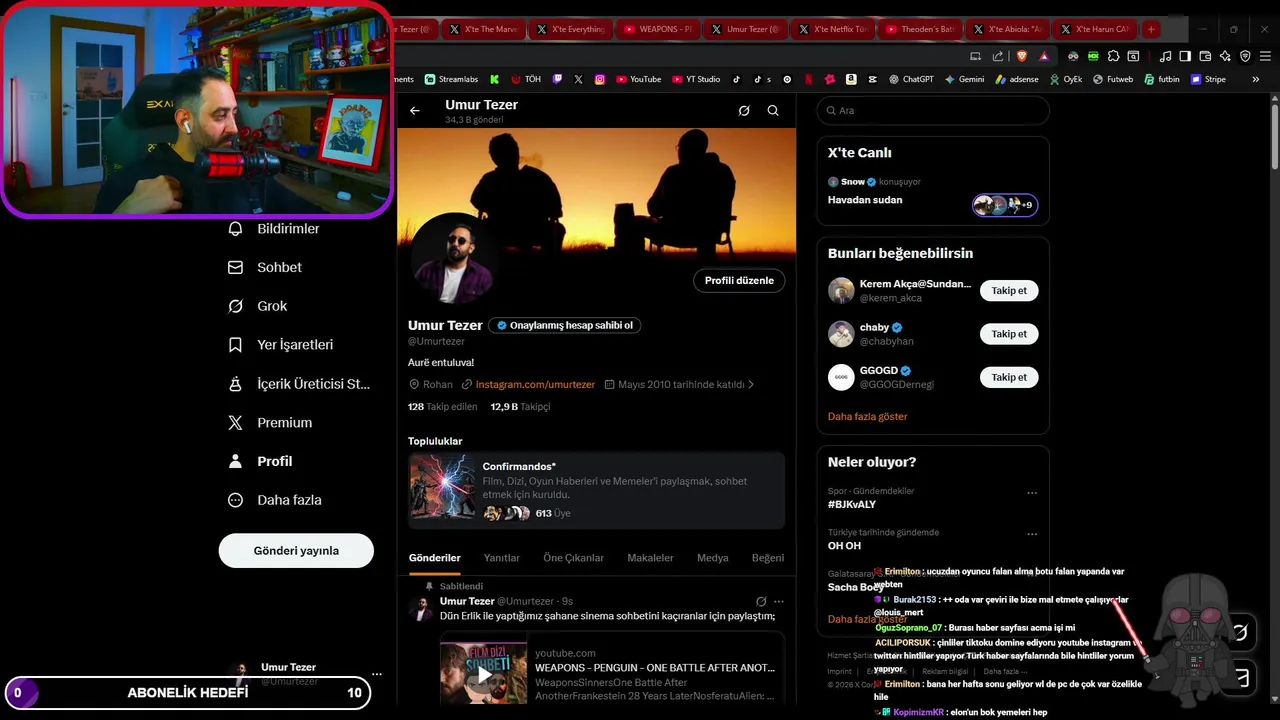Go back using the profile back arrow
Image resolution: width=1280 pixels, height=720 pixels.
(x=415, y=111)
